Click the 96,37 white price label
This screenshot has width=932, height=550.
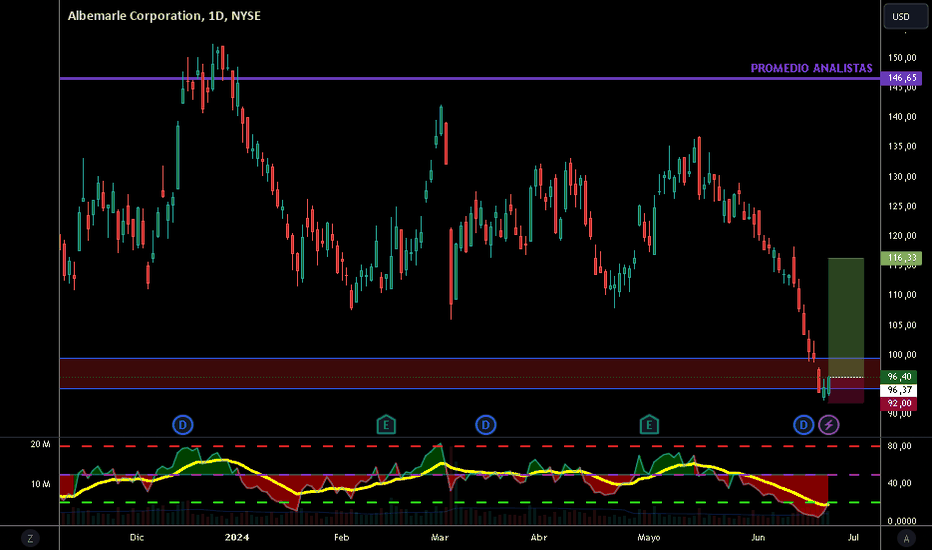pos(899,390)
